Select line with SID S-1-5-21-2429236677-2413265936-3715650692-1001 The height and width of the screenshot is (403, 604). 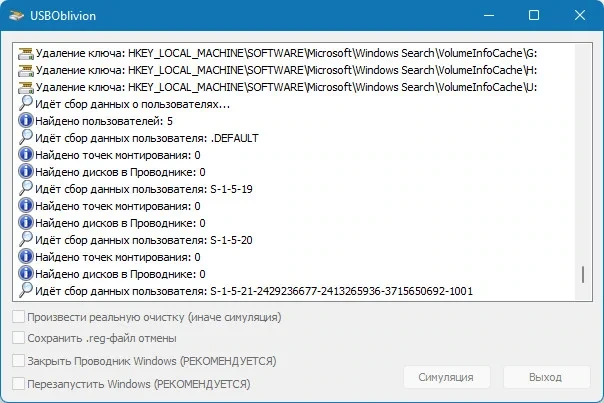(x=254, y=290)
